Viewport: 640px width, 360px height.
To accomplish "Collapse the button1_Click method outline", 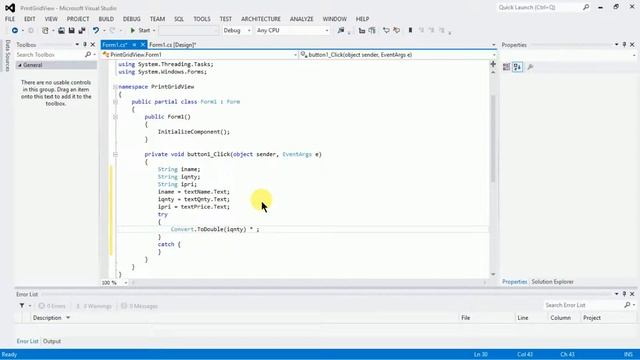I will (x=115, y=154).
